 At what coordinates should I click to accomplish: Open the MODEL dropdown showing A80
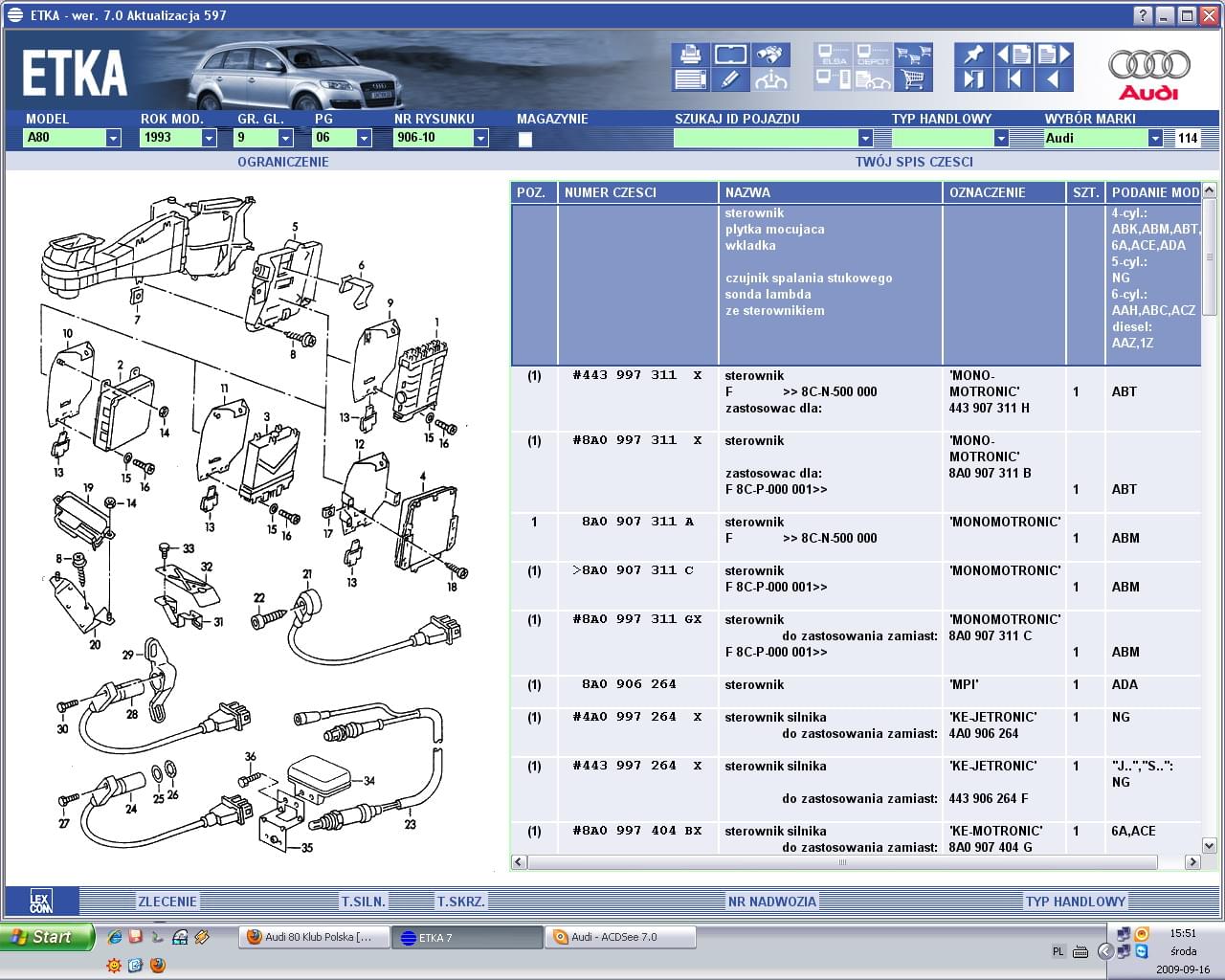coord(113,138)
